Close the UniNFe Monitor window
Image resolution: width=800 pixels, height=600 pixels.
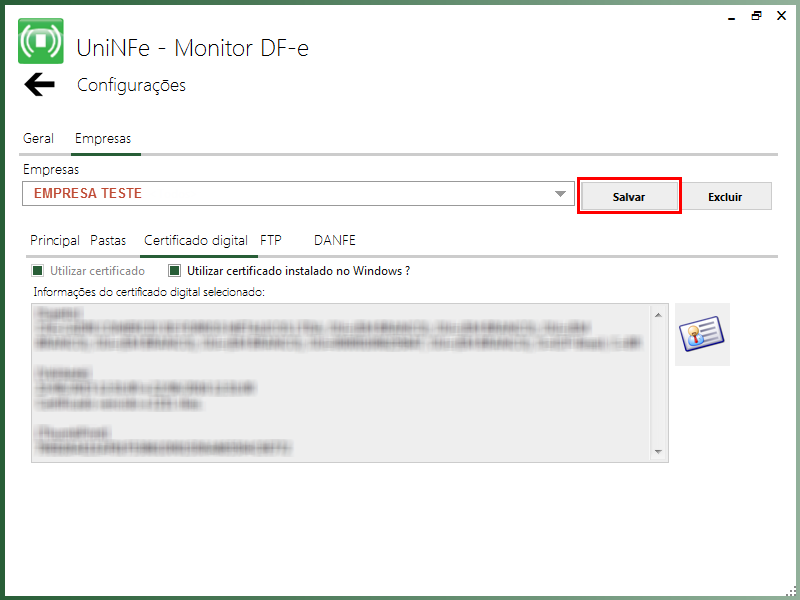pos(781,16)
